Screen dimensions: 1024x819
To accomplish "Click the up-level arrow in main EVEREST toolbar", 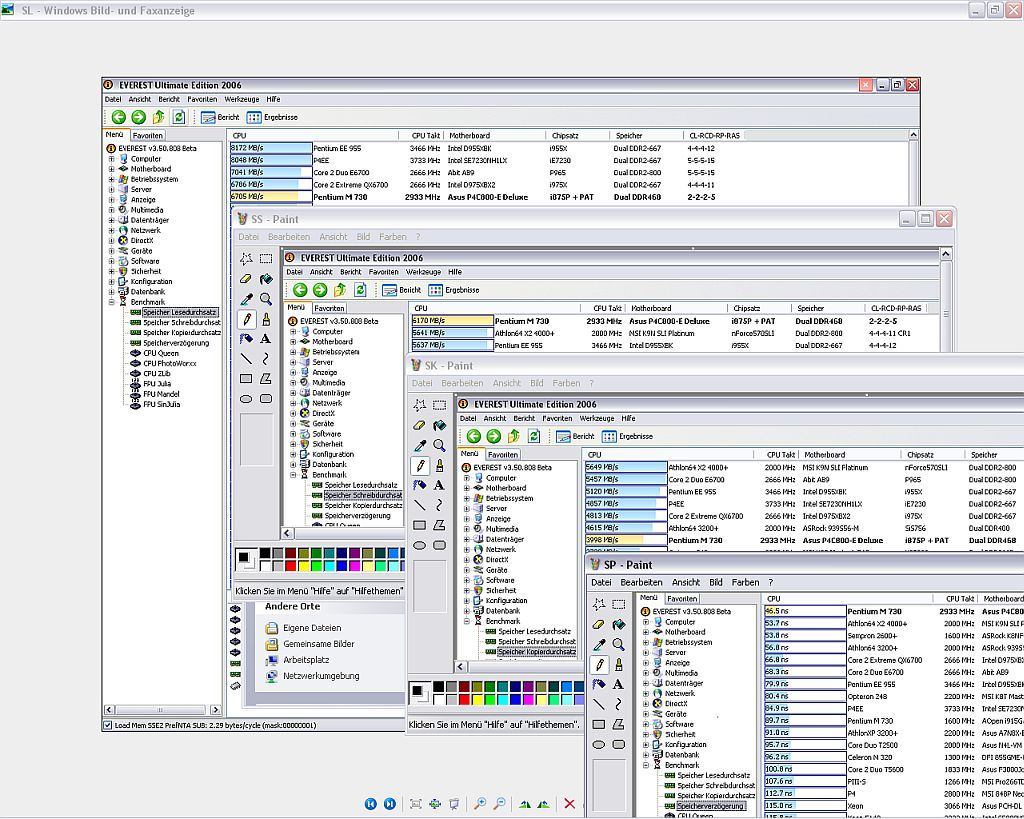I will [x=159, y=117].
